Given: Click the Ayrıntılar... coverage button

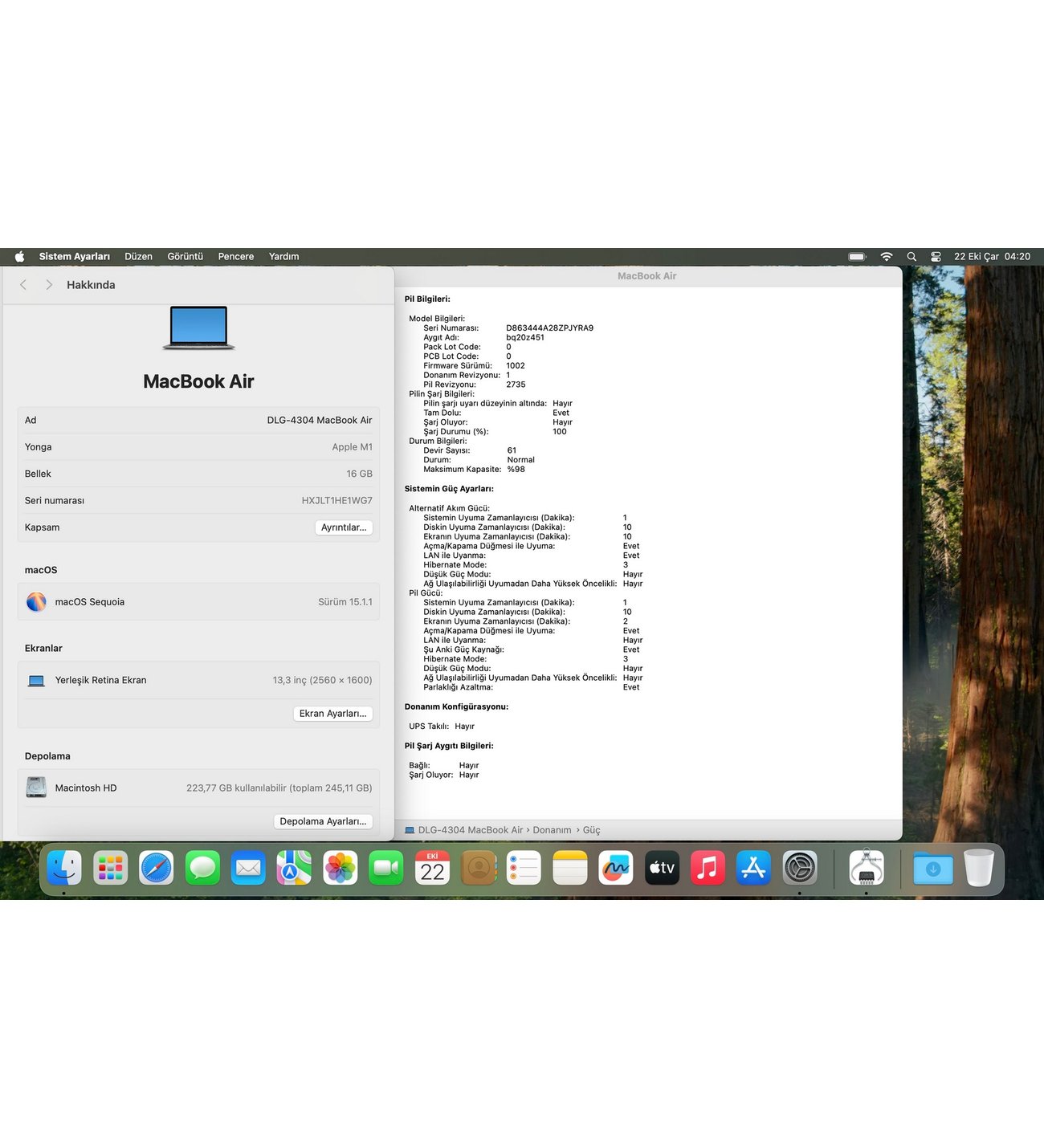Looking at the screenshot, I should tap(344, 527).
